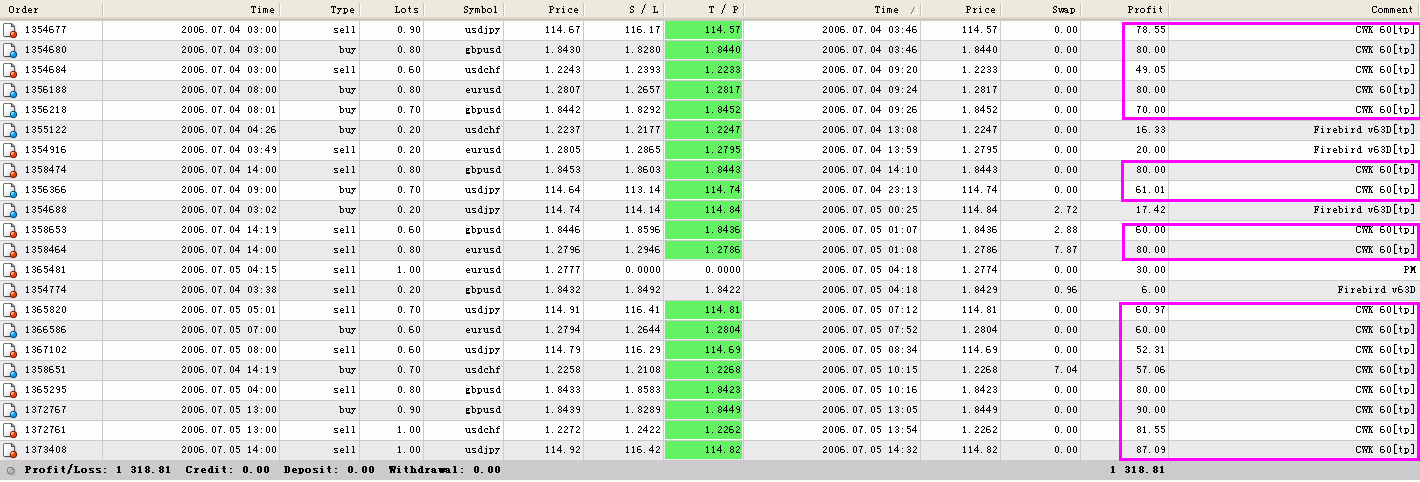Click the icon for order 1356218

coord(10,110)
